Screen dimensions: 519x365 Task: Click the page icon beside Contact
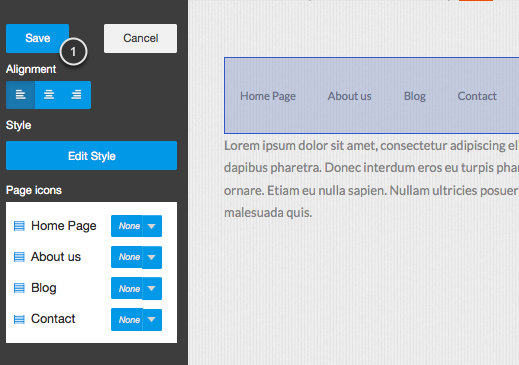click(19, 319)
